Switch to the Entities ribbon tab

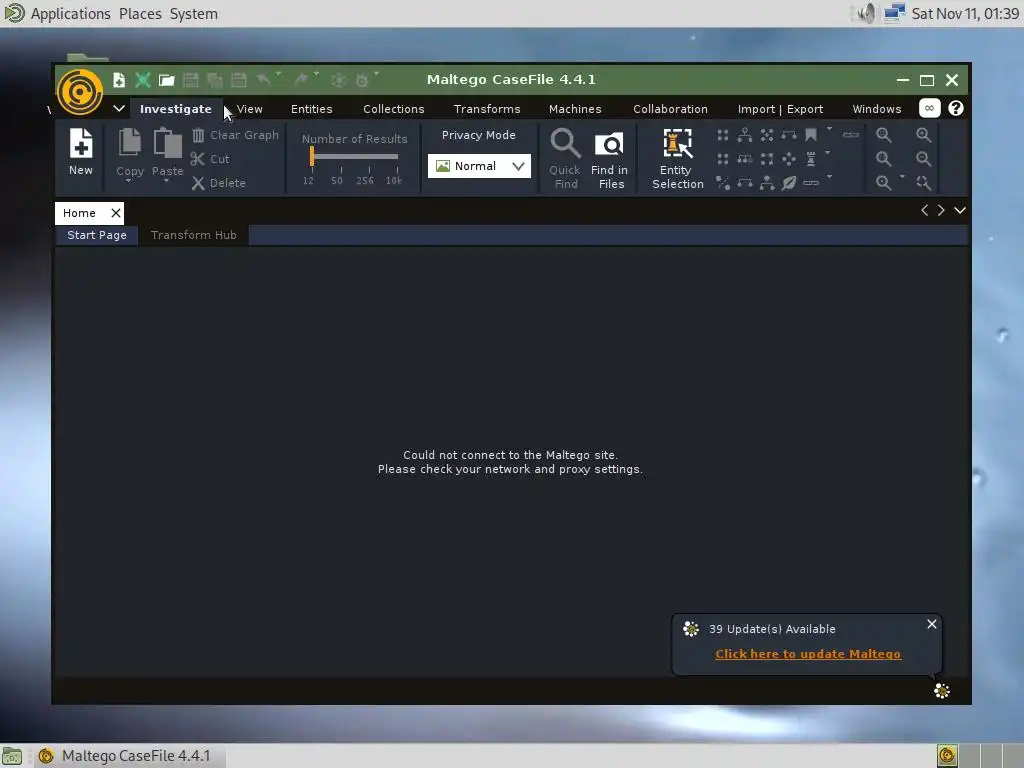click(312, 109)
